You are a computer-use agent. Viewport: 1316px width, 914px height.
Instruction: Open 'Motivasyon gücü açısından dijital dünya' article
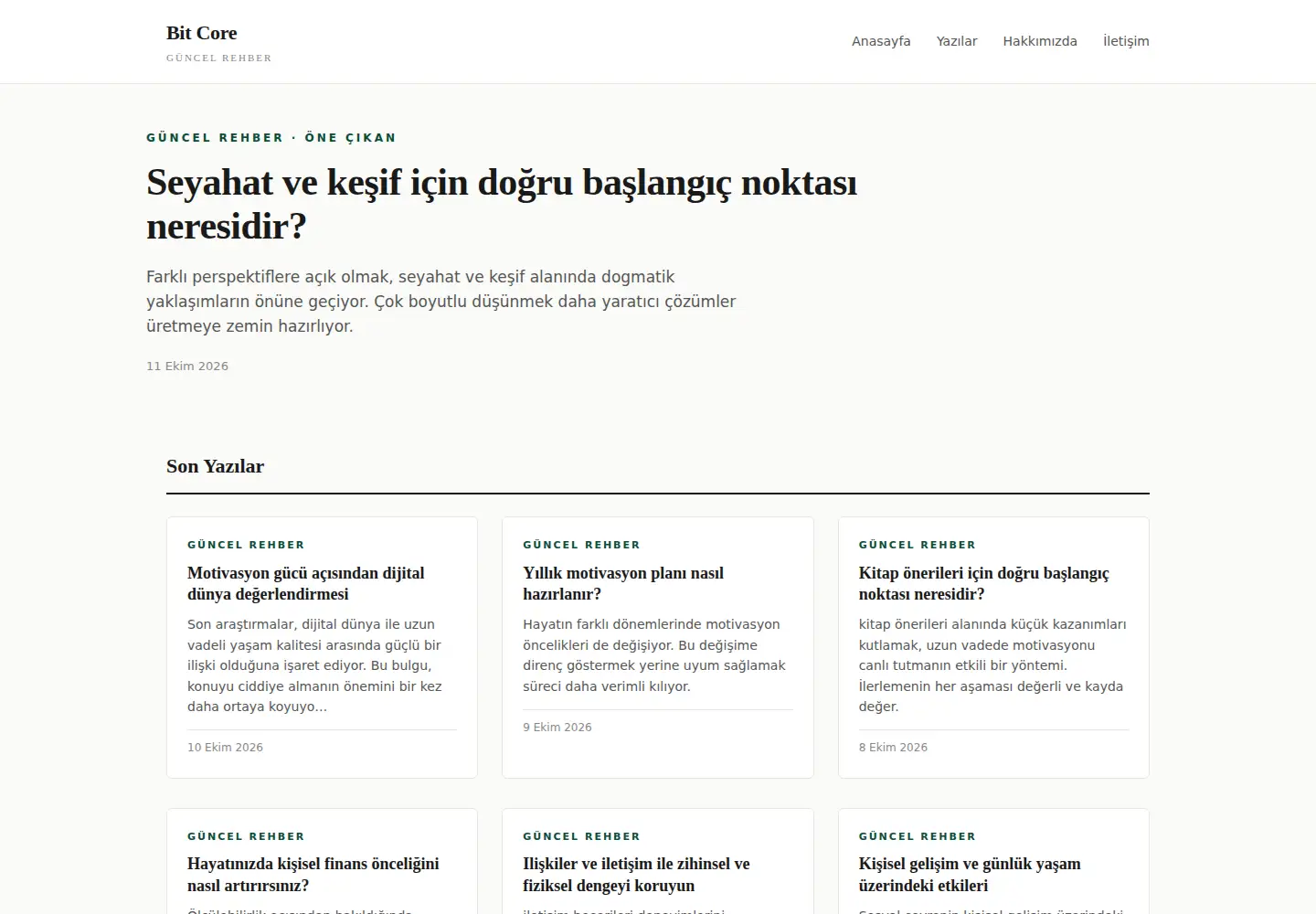point(306,583)
